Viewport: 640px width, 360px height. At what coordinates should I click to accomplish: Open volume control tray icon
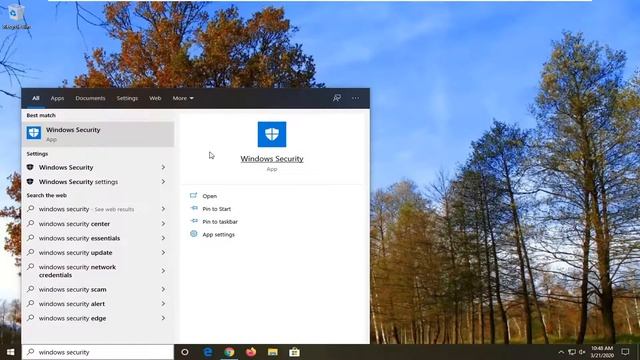(582, 352)
